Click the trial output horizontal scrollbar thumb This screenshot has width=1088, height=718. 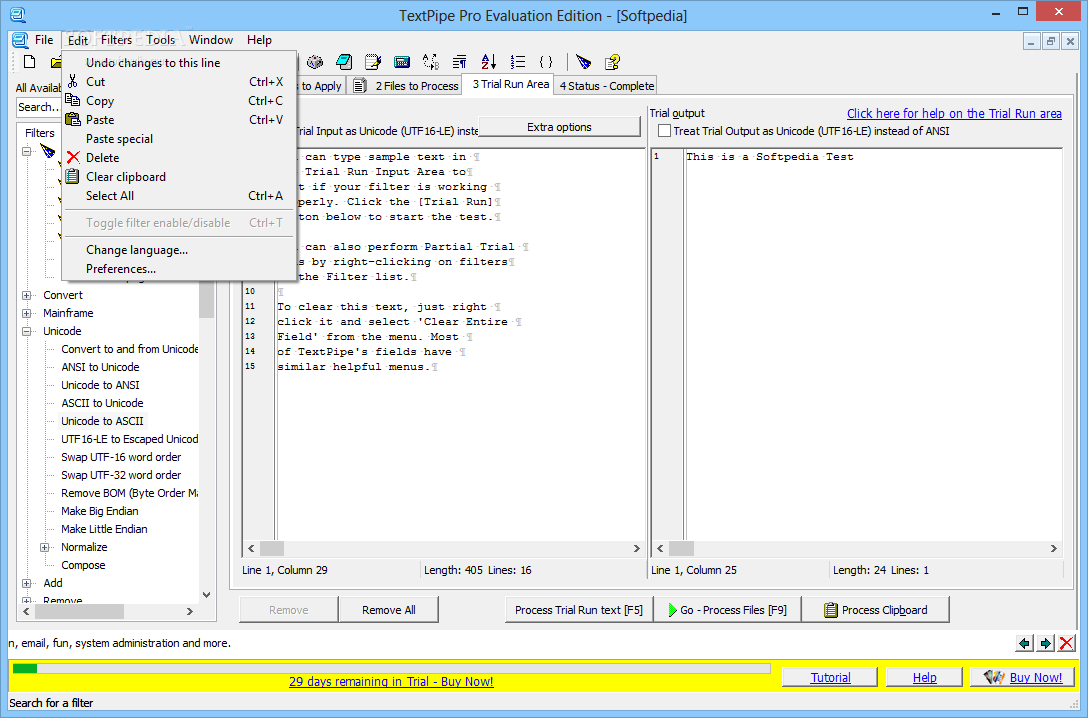681,548
